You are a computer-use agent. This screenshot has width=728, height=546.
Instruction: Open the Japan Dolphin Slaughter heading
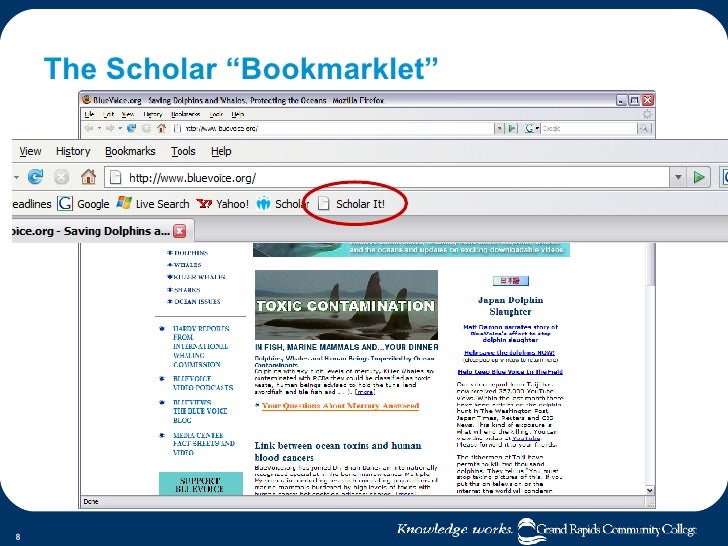coord(510,306)
